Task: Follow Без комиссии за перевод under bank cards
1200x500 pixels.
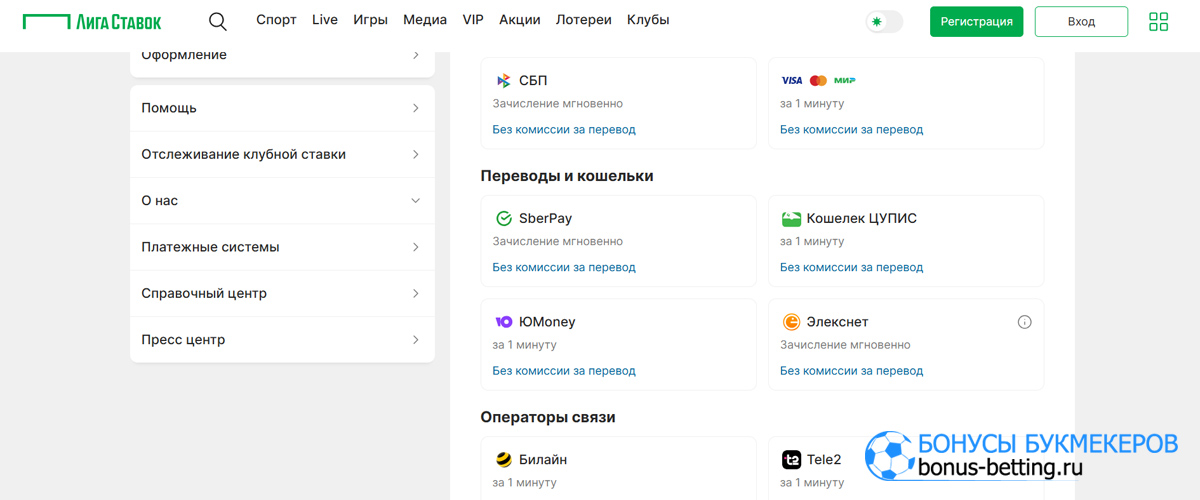Action: 852,129
